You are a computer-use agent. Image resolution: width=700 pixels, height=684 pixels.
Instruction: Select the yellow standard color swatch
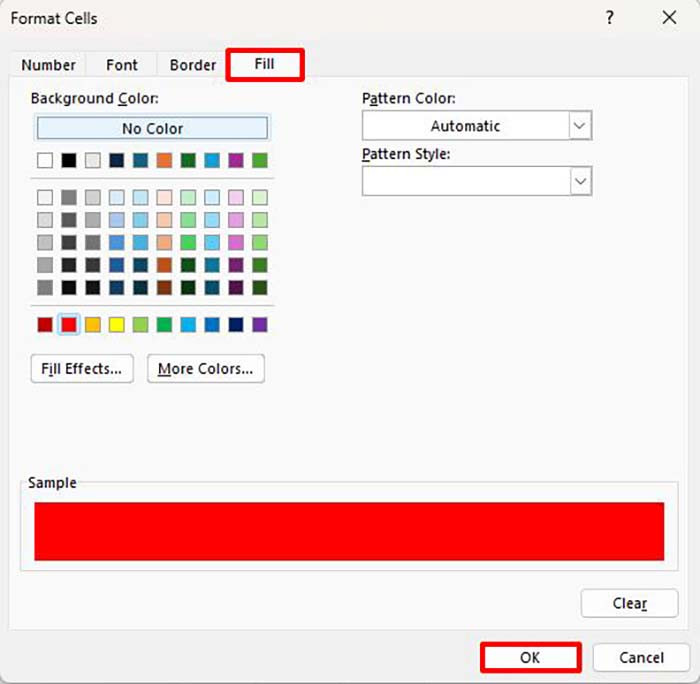(x=117, y=325)
